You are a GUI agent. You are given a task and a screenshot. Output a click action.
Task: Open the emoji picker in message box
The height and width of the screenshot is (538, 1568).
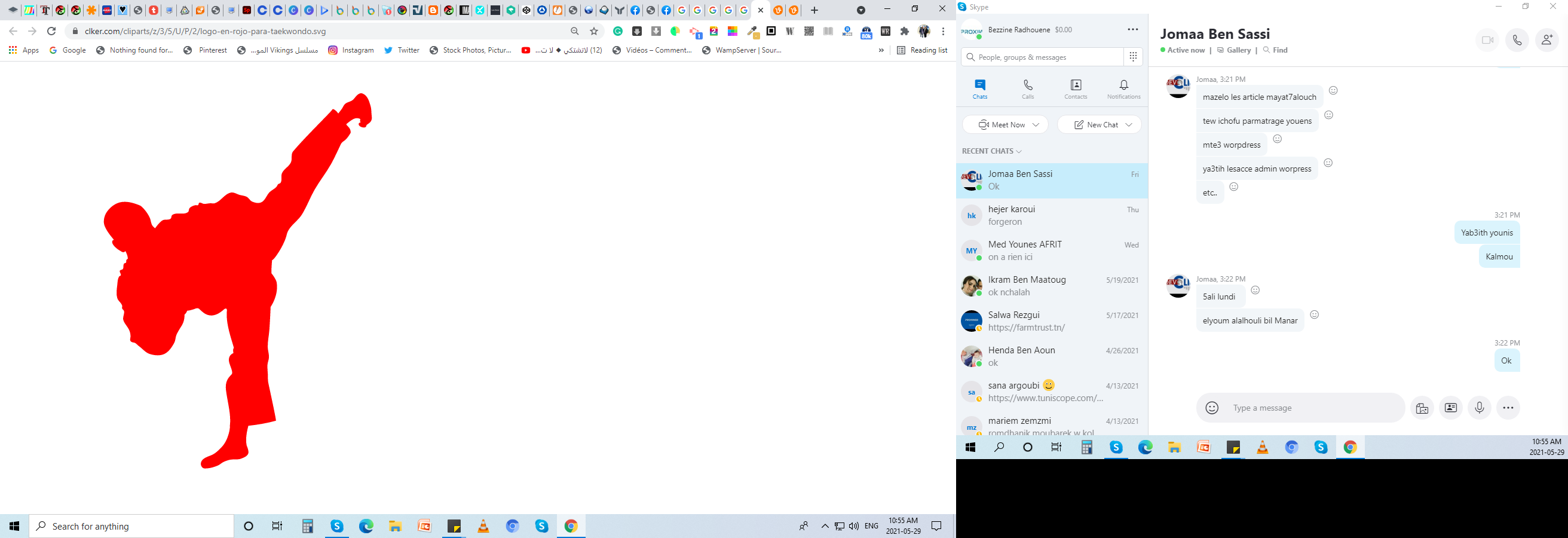point(1212,408)
